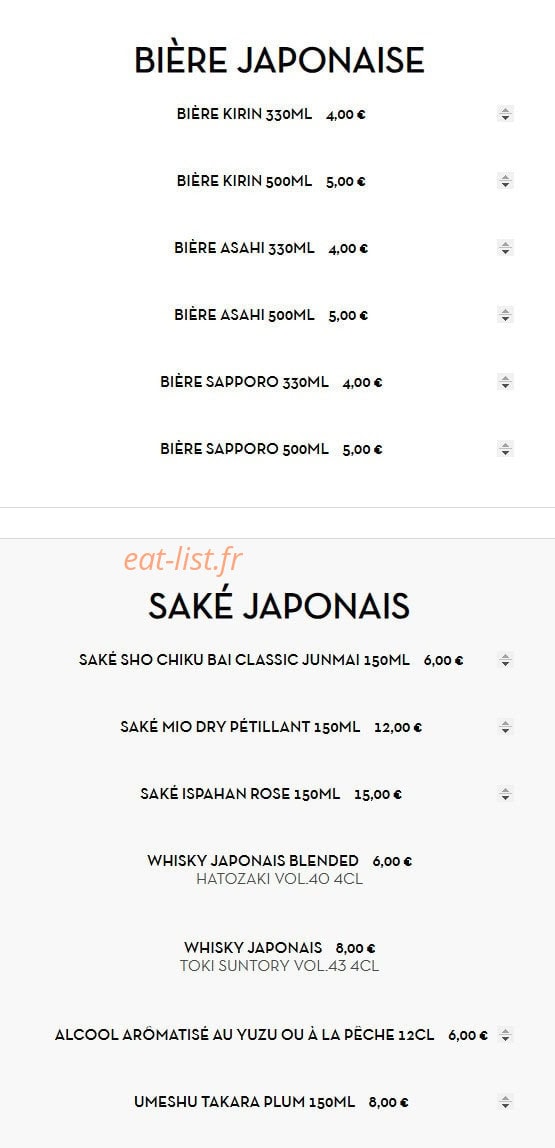555x1148 pixels.
Task: Click the Hatozaki Vol.40 4cl description
Action: pyautogui.click(x=279, y=879)
